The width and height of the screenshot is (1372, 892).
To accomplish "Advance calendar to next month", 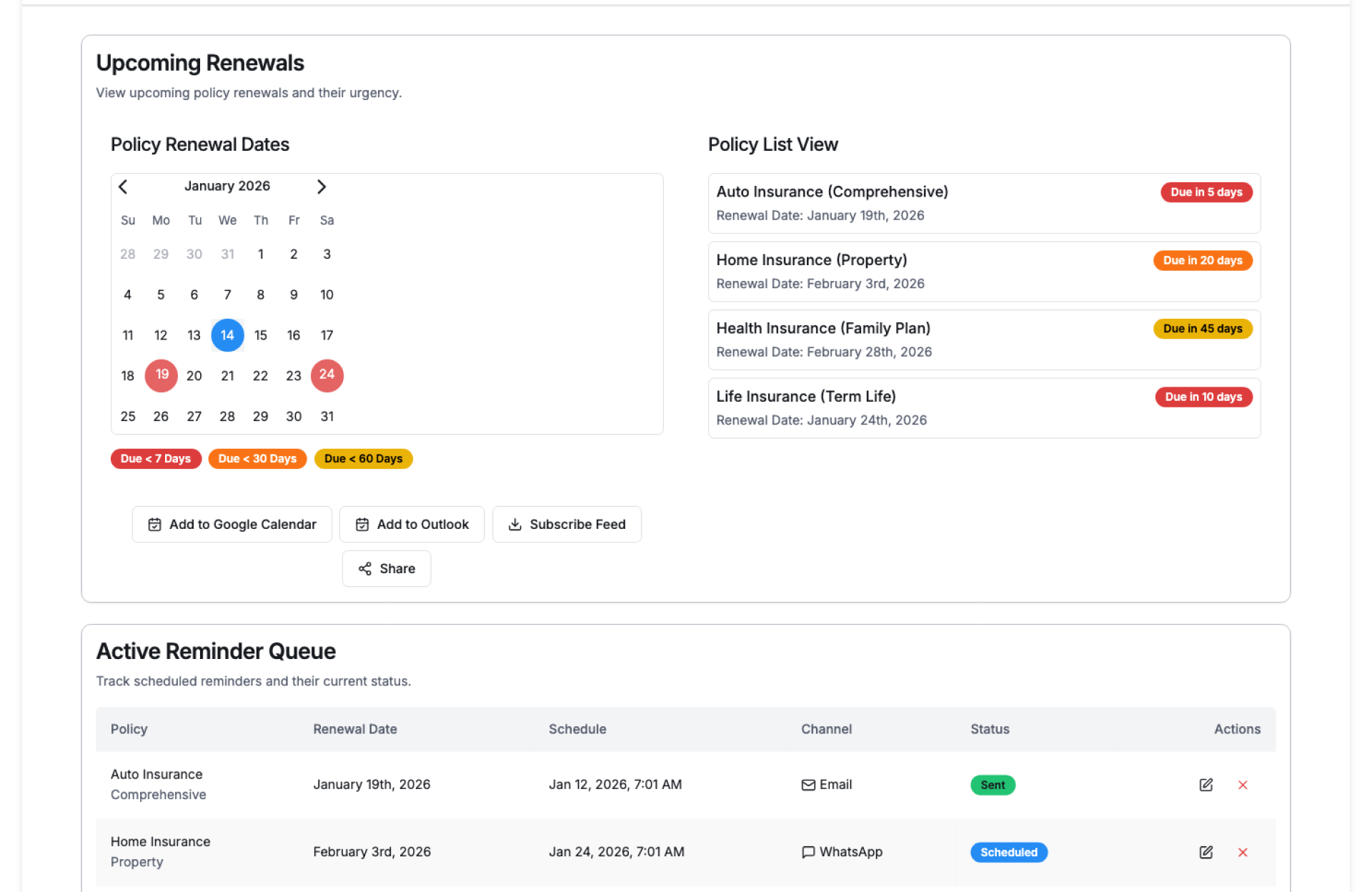I will [321, 187].
